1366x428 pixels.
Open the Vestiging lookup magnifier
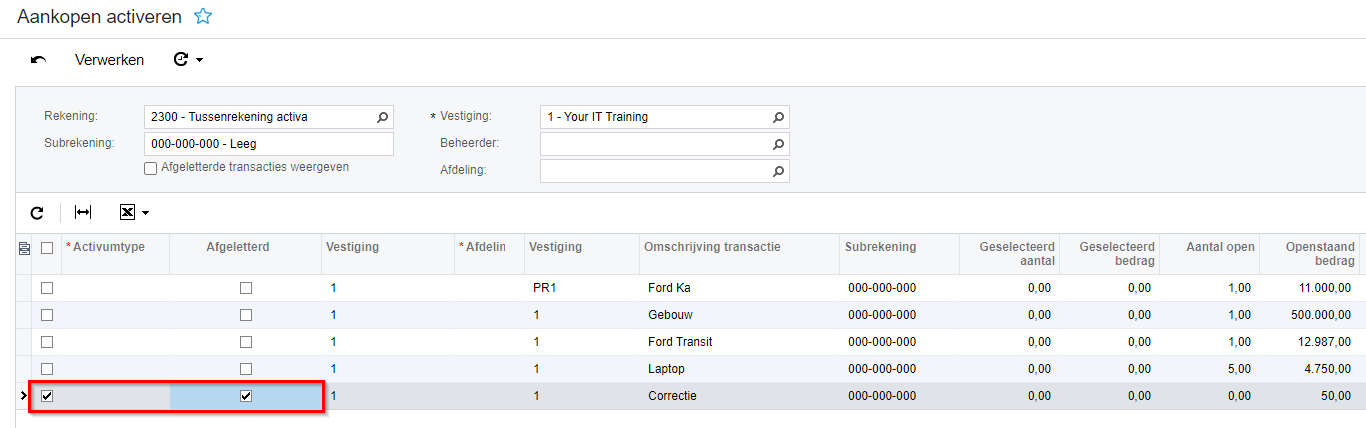click(x=778, y=117)
